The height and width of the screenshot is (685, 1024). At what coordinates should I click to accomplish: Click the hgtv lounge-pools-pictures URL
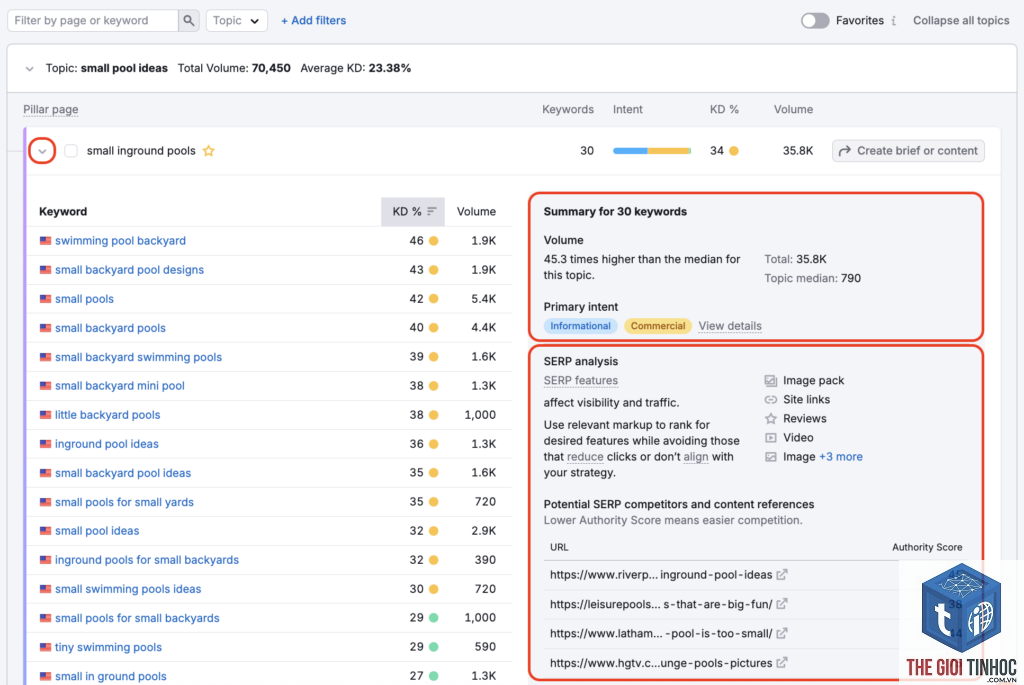click(x=661, y=663)
